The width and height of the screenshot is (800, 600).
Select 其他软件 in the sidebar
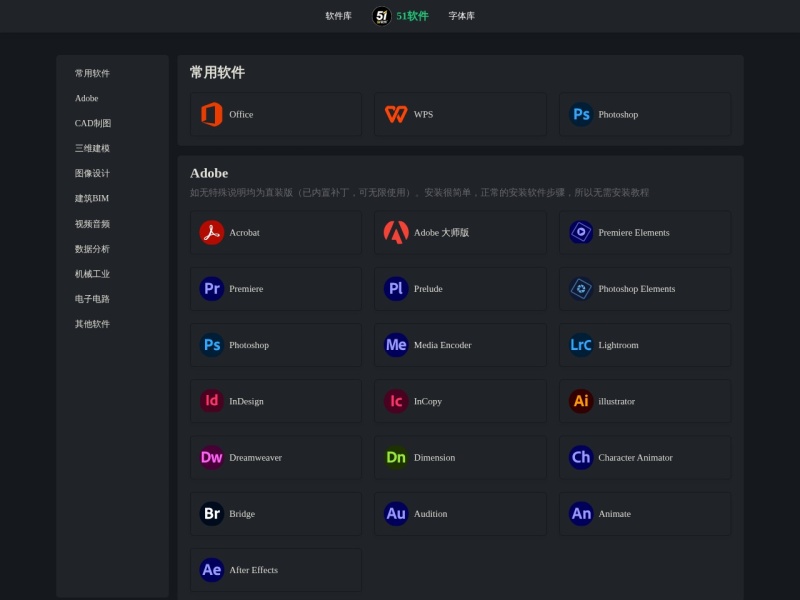[x=92, y=323]
